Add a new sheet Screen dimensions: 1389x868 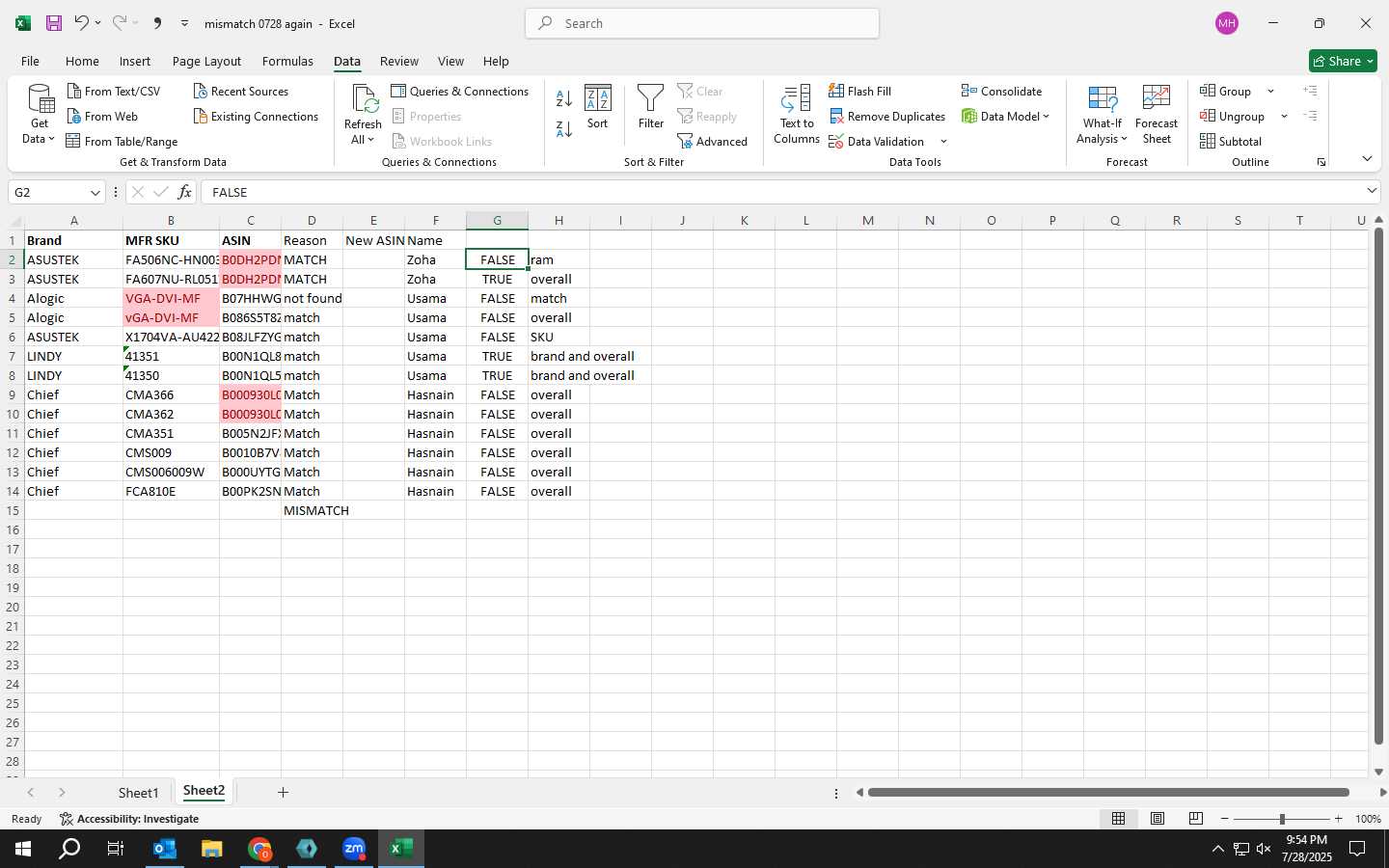[x=283, y=793]
